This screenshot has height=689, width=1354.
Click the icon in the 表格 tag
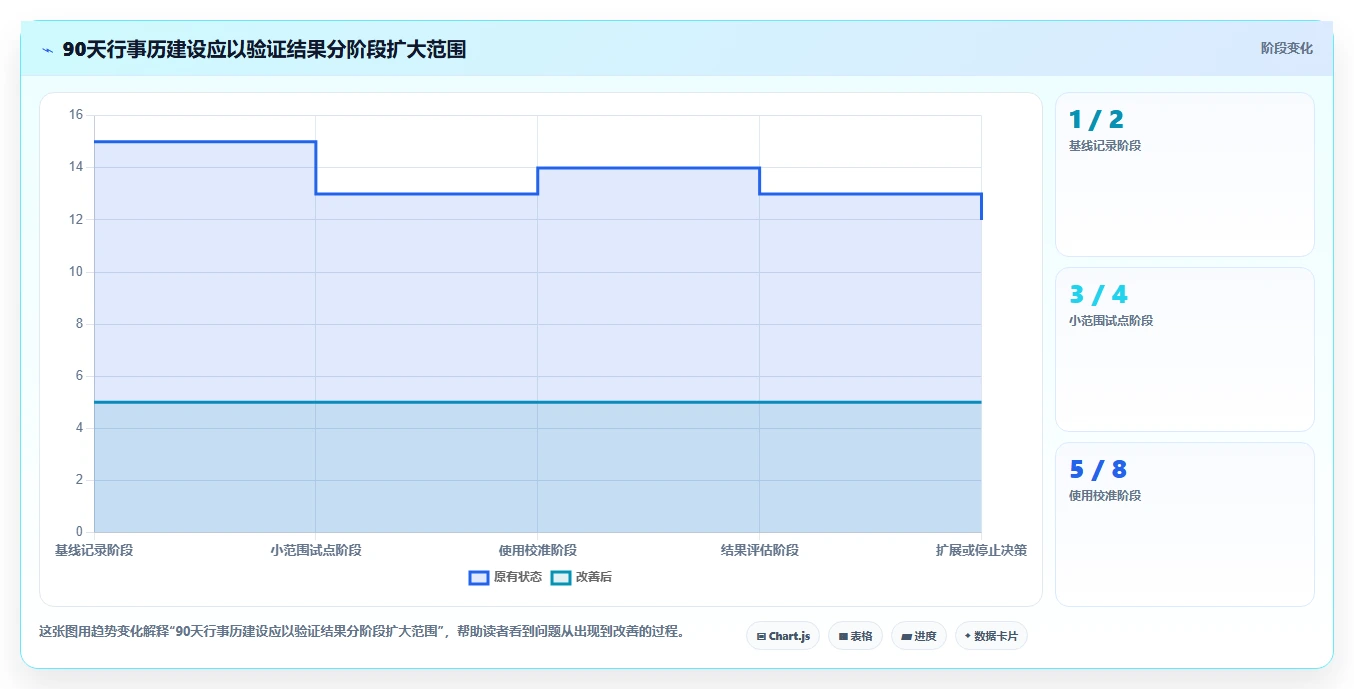tap(843, 636)
